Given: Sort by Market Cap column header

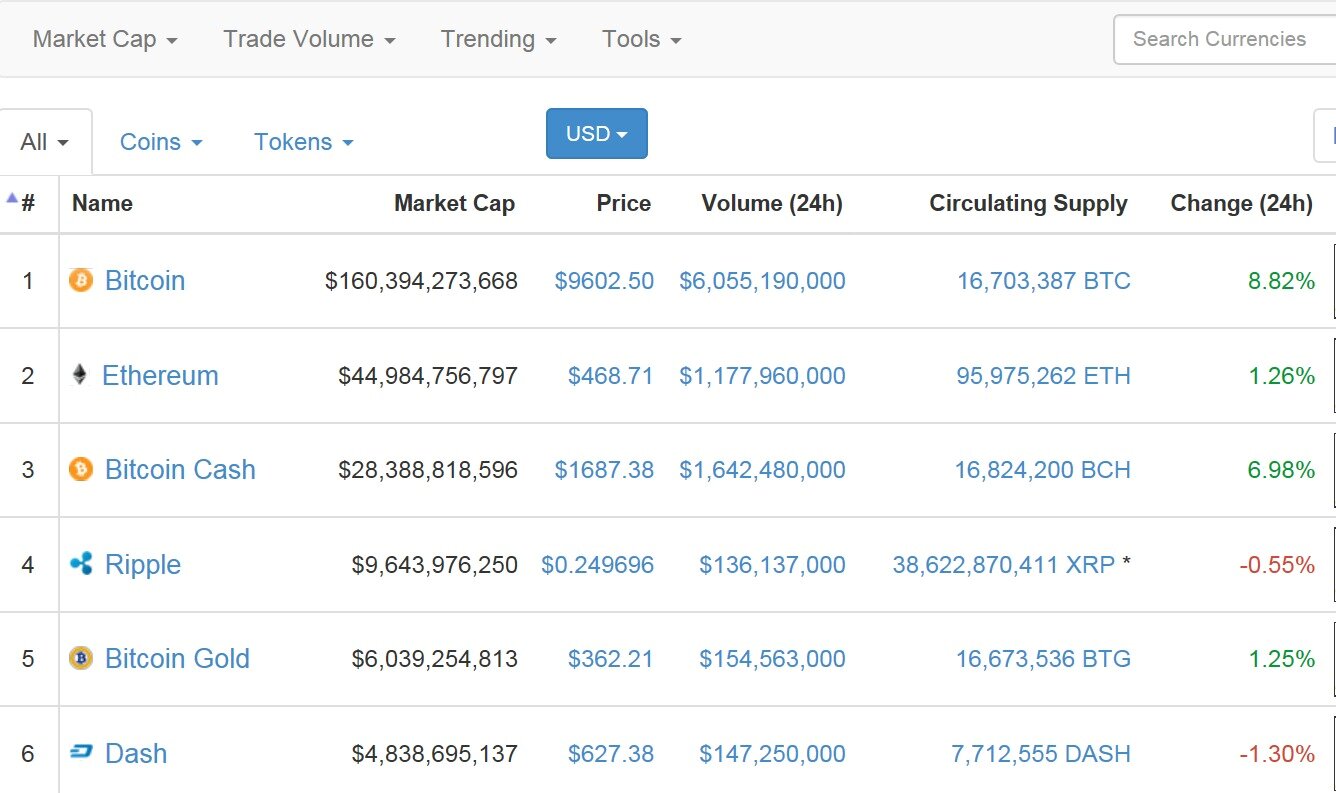Looking at the screenshot, I should click(x=454, y=203).
